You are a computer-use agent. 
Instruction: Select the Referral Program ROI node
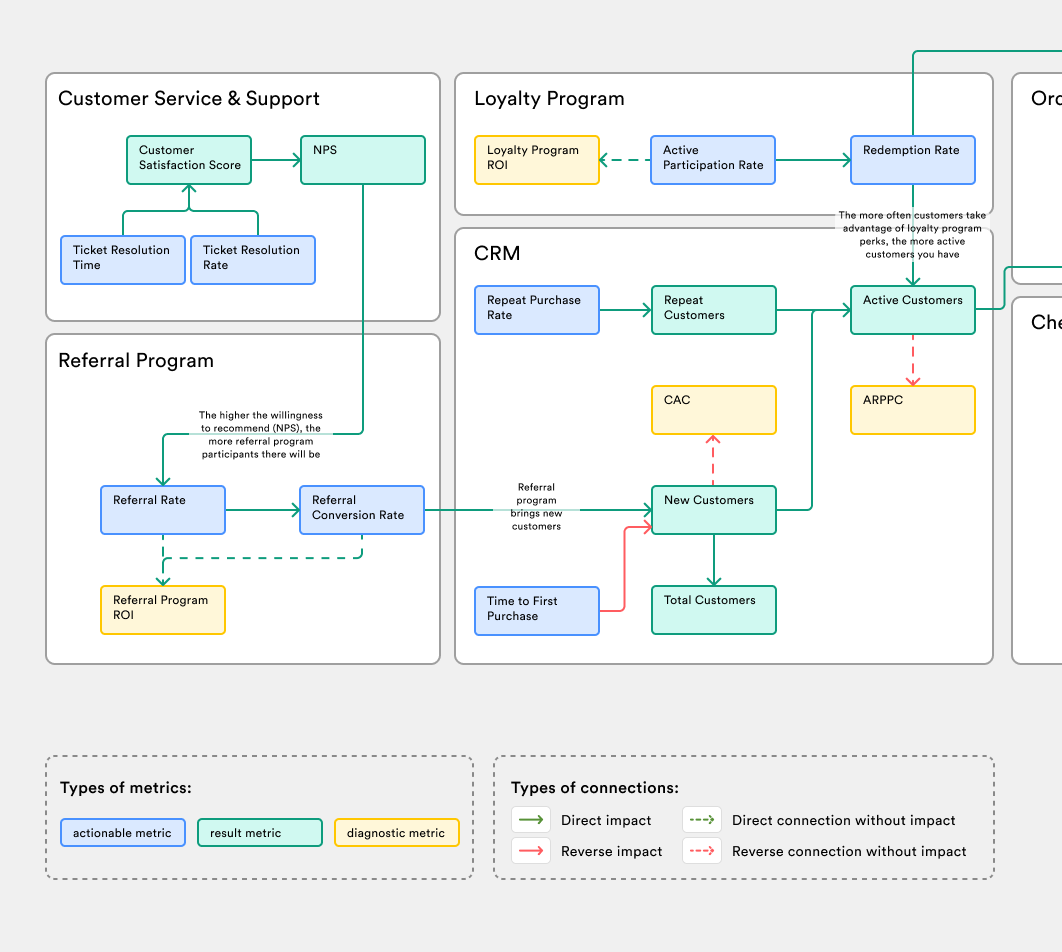[163, 610]
